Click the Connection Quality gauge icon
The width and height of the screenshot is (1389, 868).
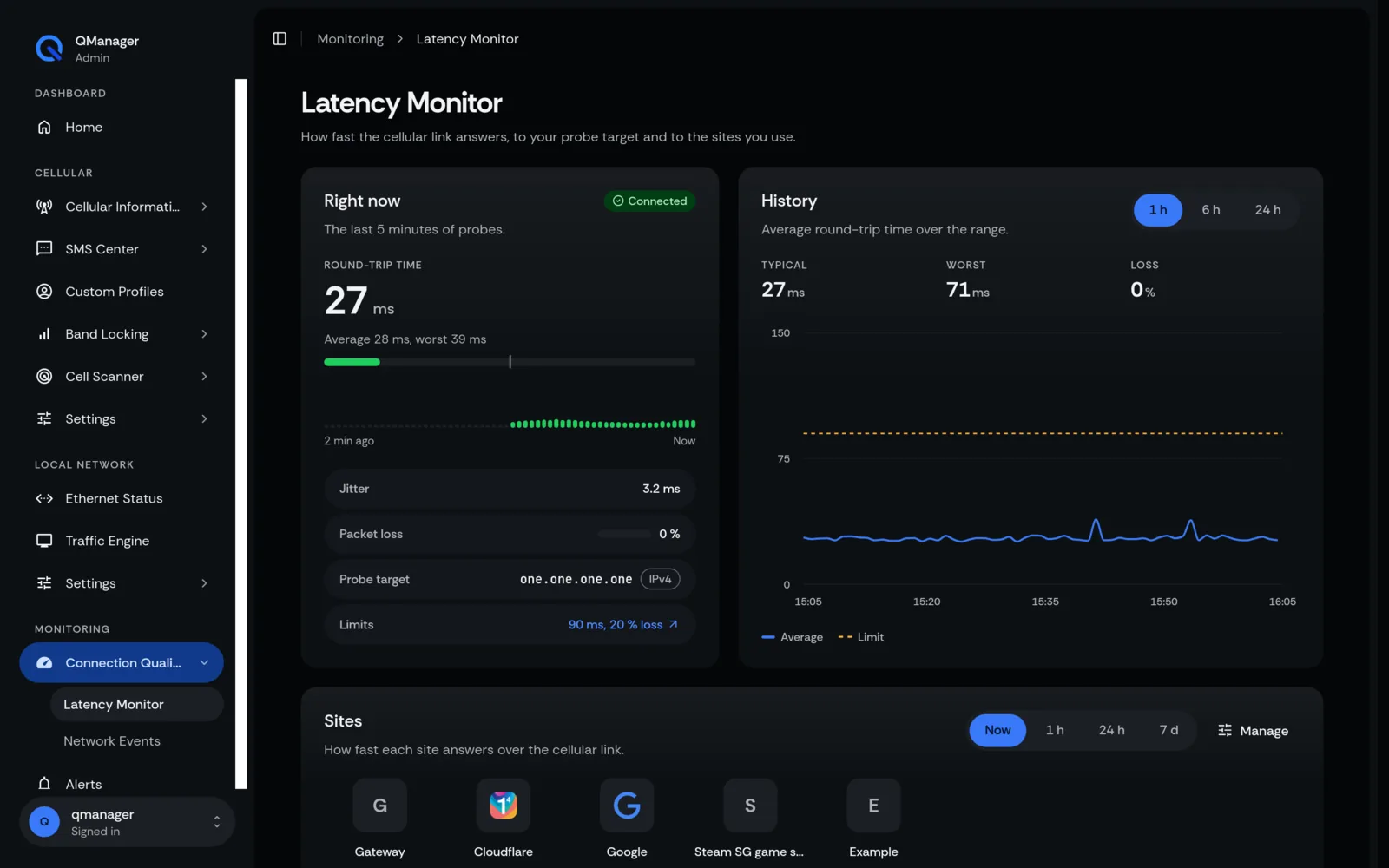pyautogui.click(x=44, y=663)
